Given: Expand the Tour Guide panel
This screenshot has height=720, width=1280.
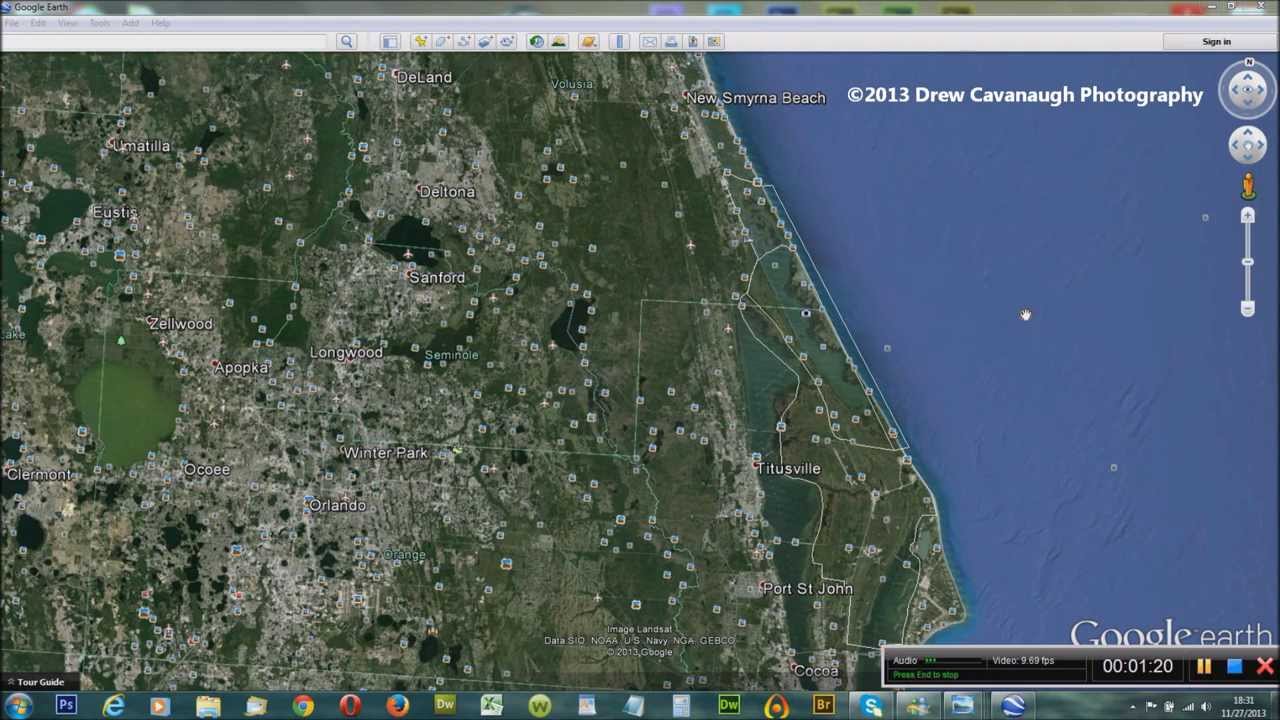Looking at the screenshot, I should coord(34,682).
